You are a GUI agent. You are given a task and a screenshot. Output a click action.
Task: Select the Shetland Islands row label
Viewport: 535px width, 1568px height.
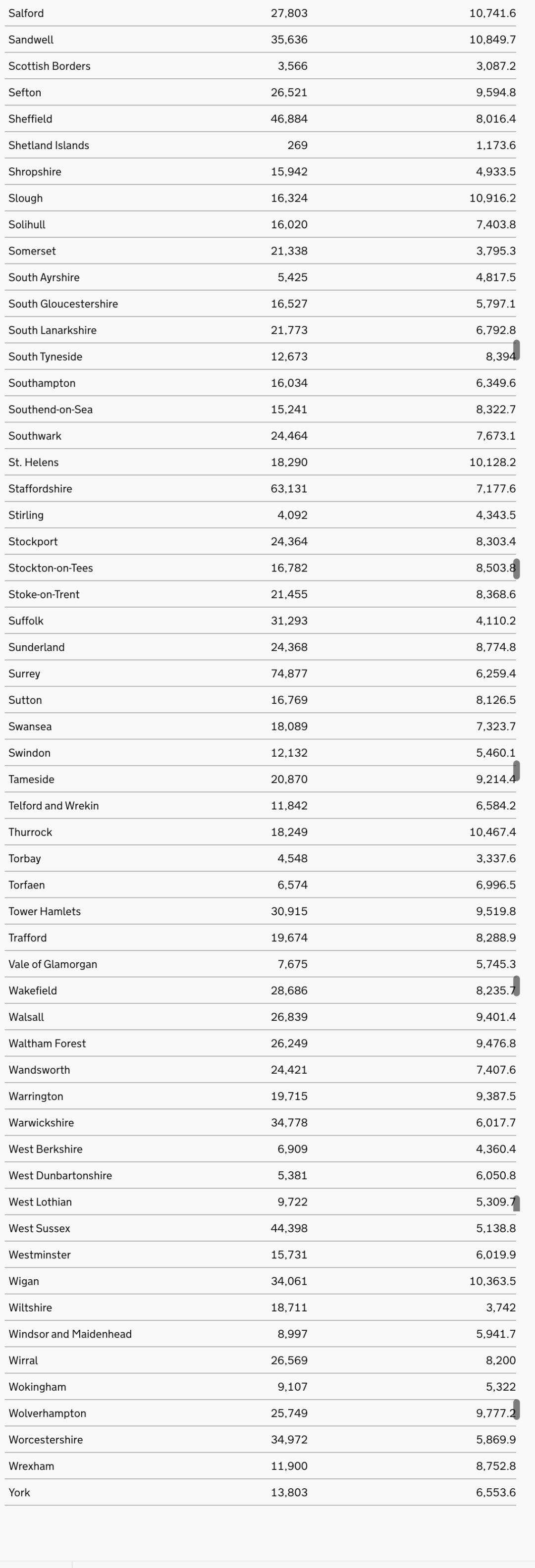click(49, 146)
